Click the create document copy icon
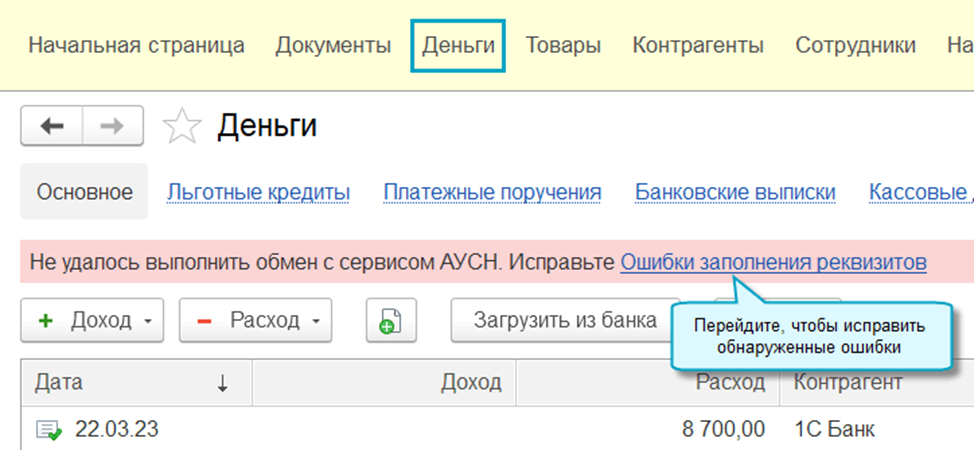 click(x=390, y=321)
